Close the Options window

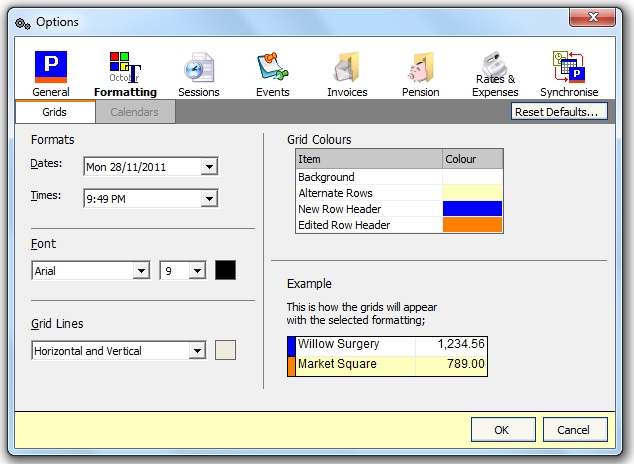592,17
